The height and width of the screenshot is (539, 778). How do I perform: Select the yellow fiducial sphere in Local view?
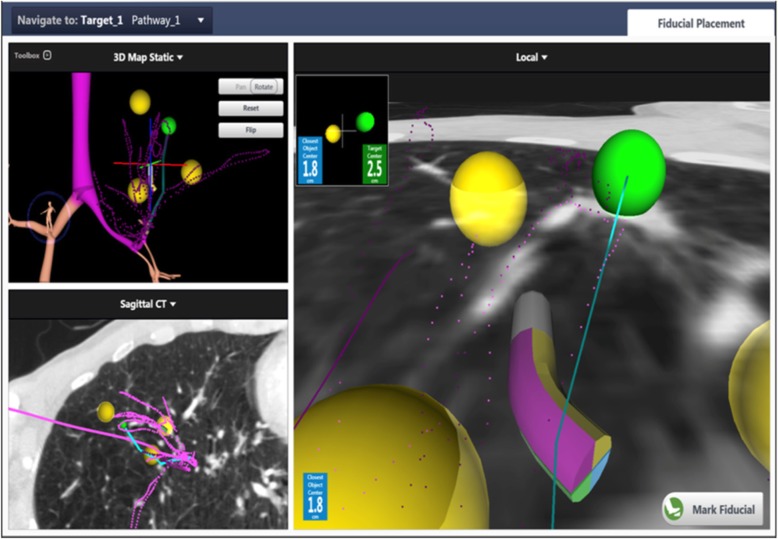coord(488,197)
